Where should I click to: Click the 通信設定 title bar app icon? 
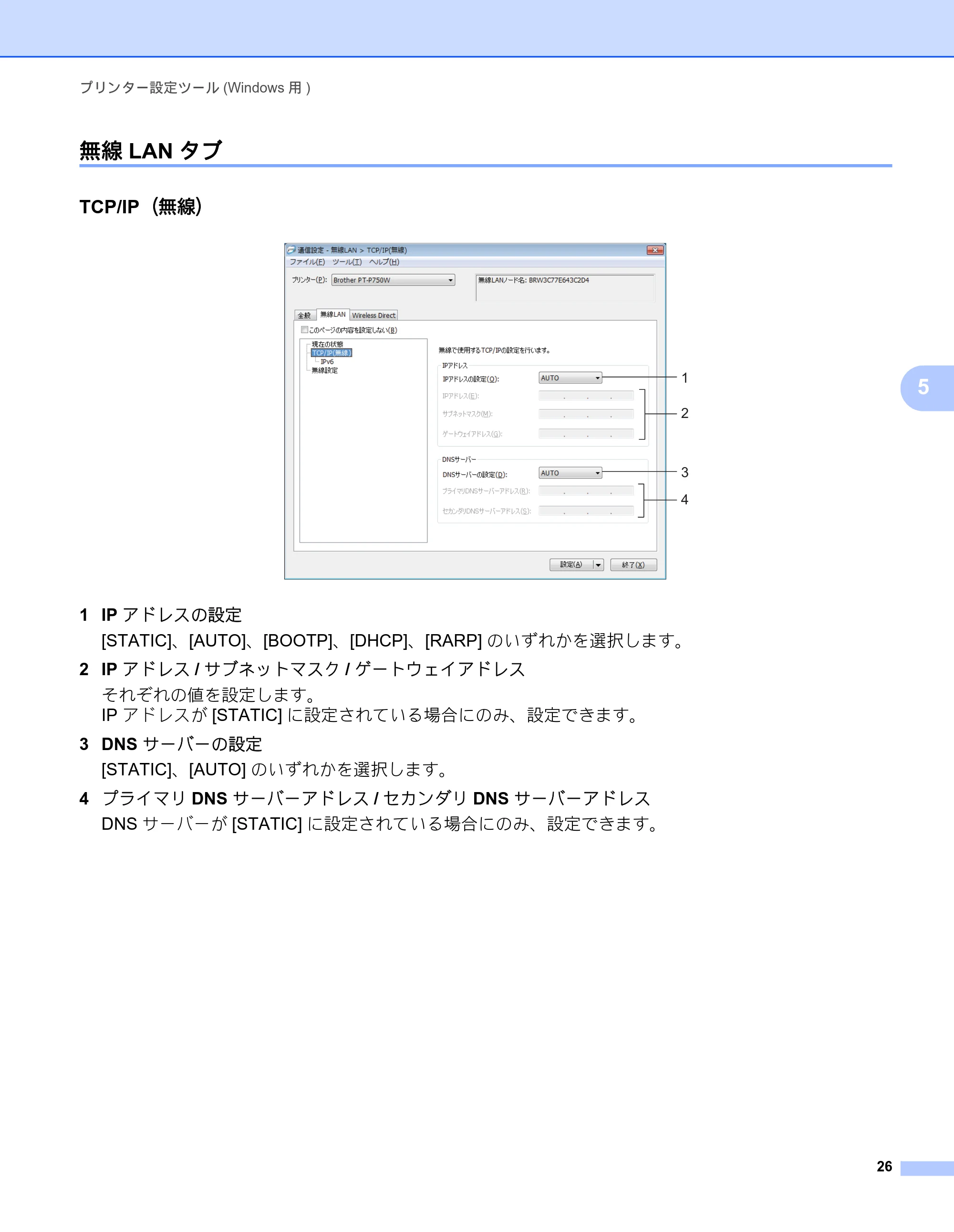coord(291,250)
